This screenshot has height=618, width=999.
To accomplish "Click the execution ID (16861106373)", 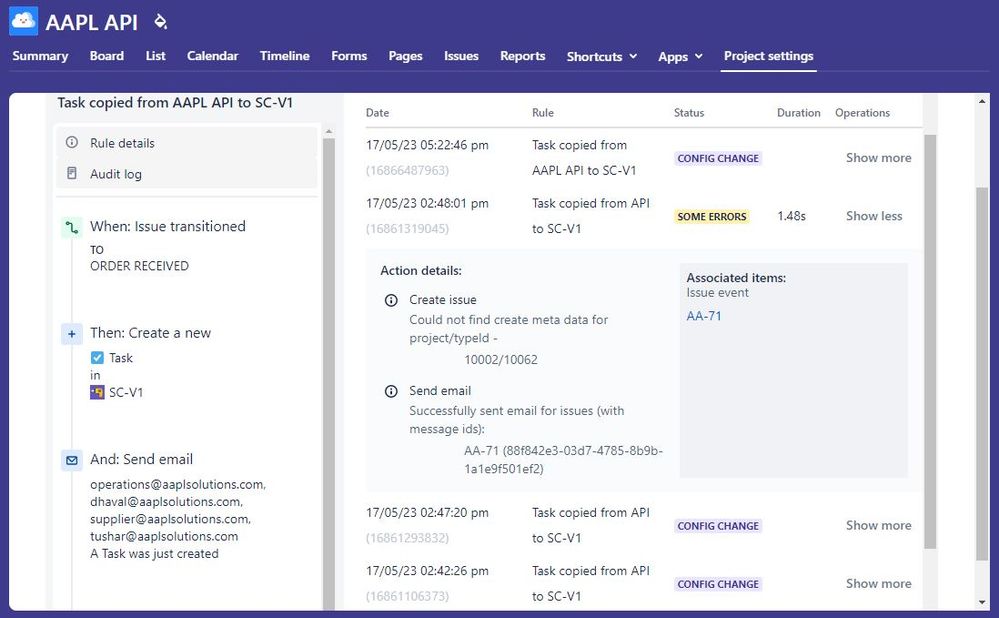I will [407, 596].
